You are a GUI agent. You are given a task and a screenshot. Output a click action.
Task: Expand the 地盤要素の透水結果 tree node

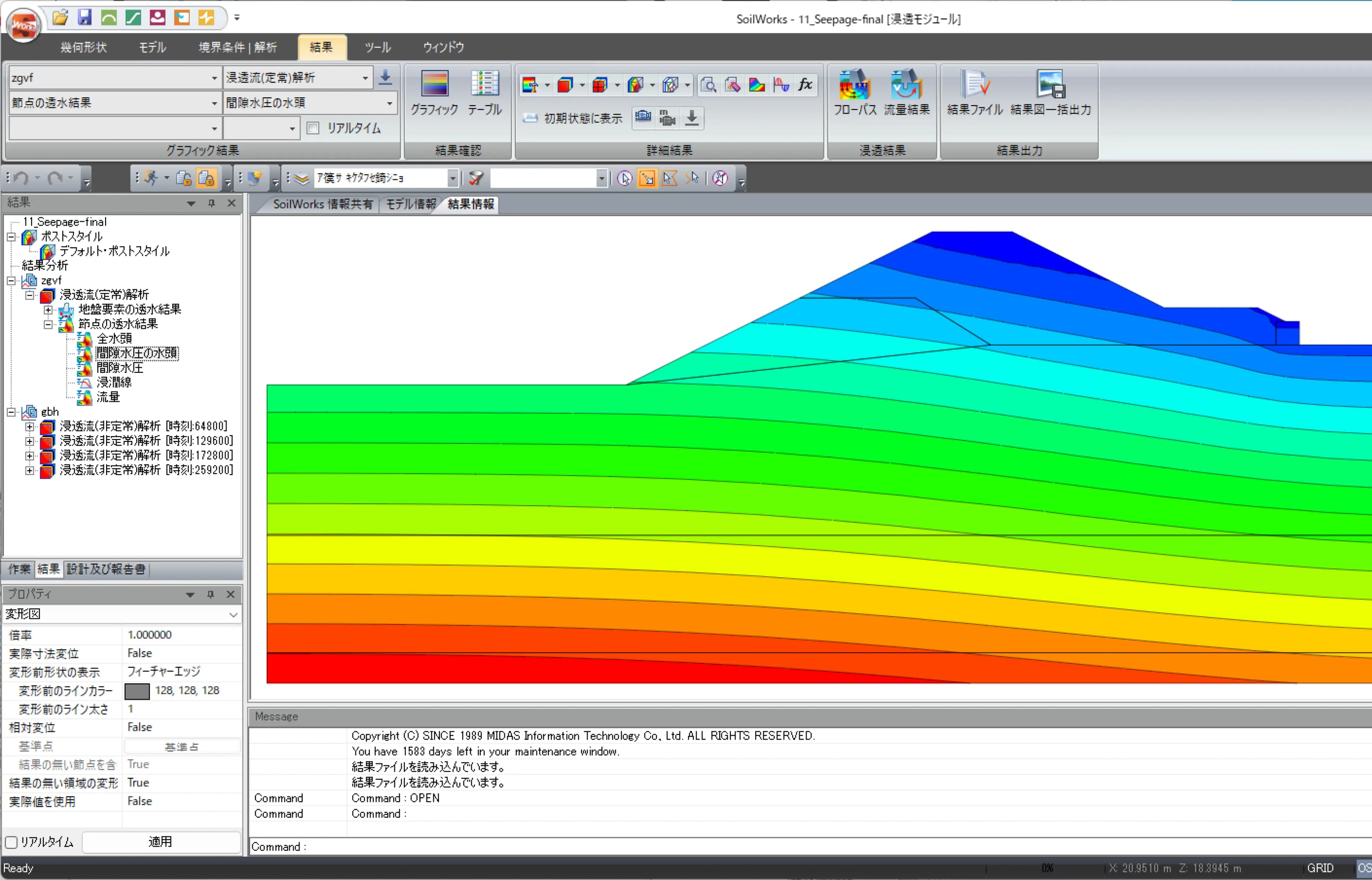point(48,310)
